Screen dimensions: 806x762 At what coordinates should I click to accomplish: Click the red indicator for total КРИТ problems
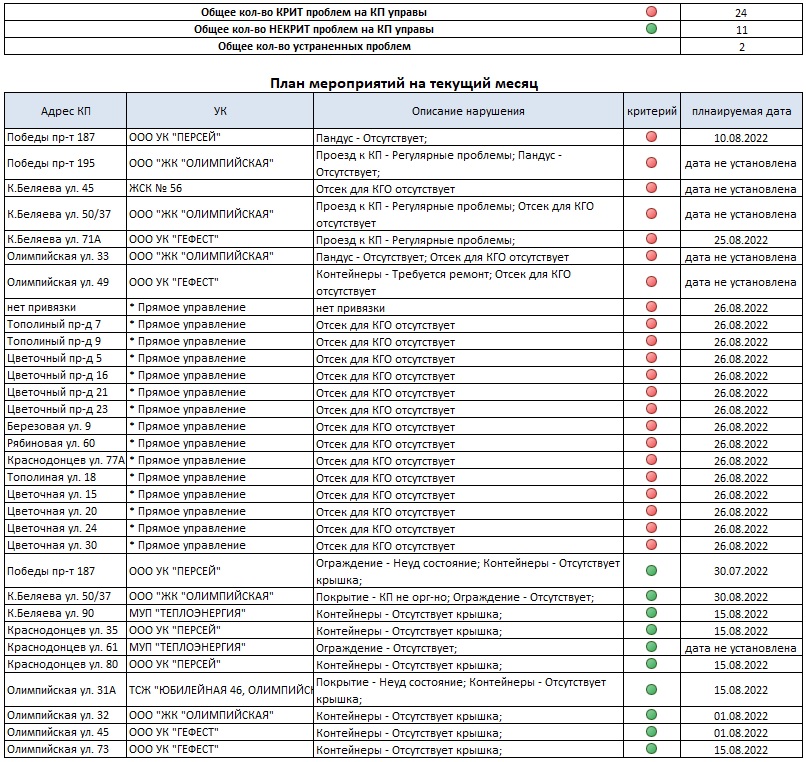[652, 13]
